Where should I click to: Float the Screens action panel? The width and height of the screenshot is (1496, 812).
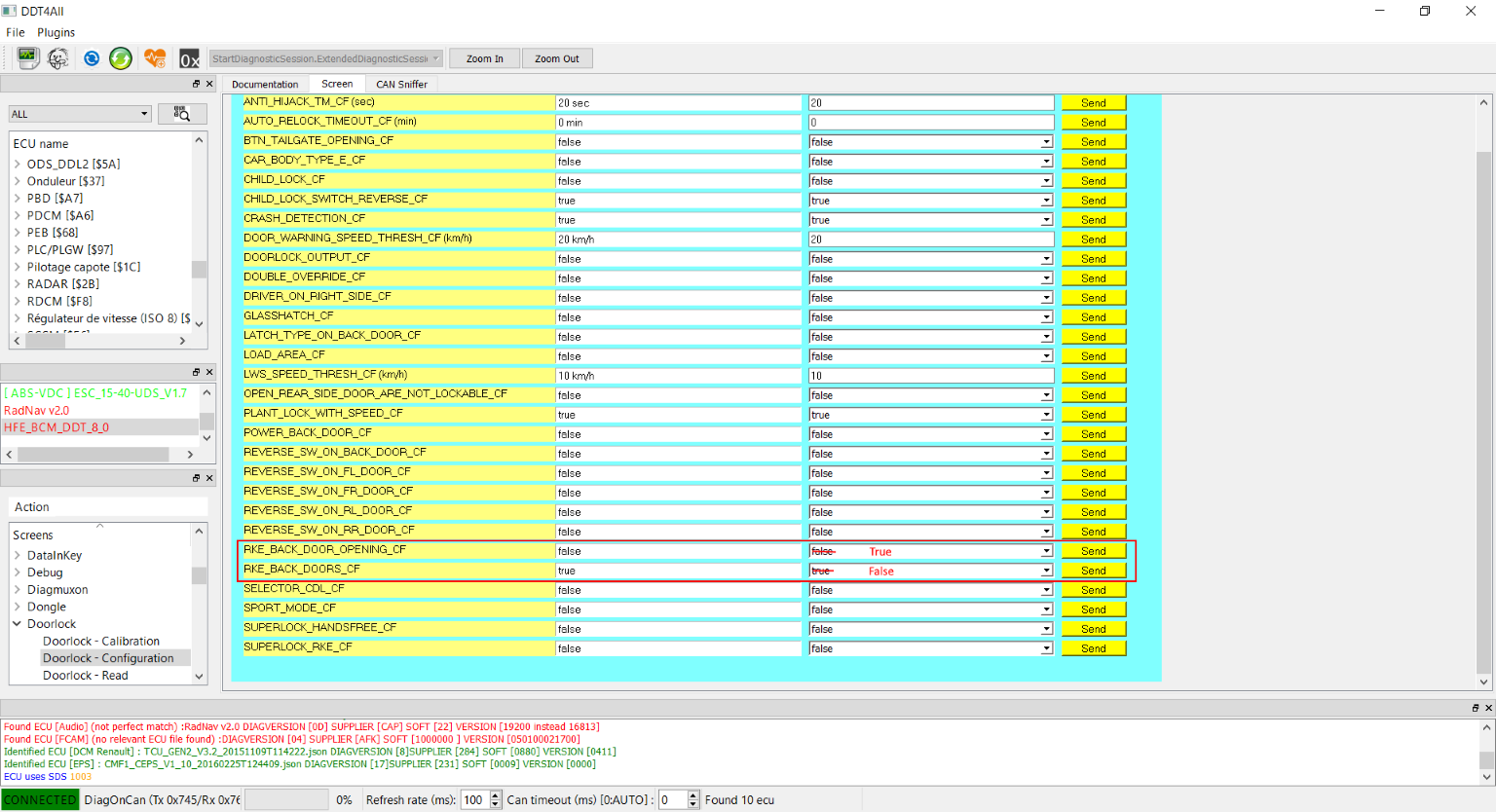196,478
